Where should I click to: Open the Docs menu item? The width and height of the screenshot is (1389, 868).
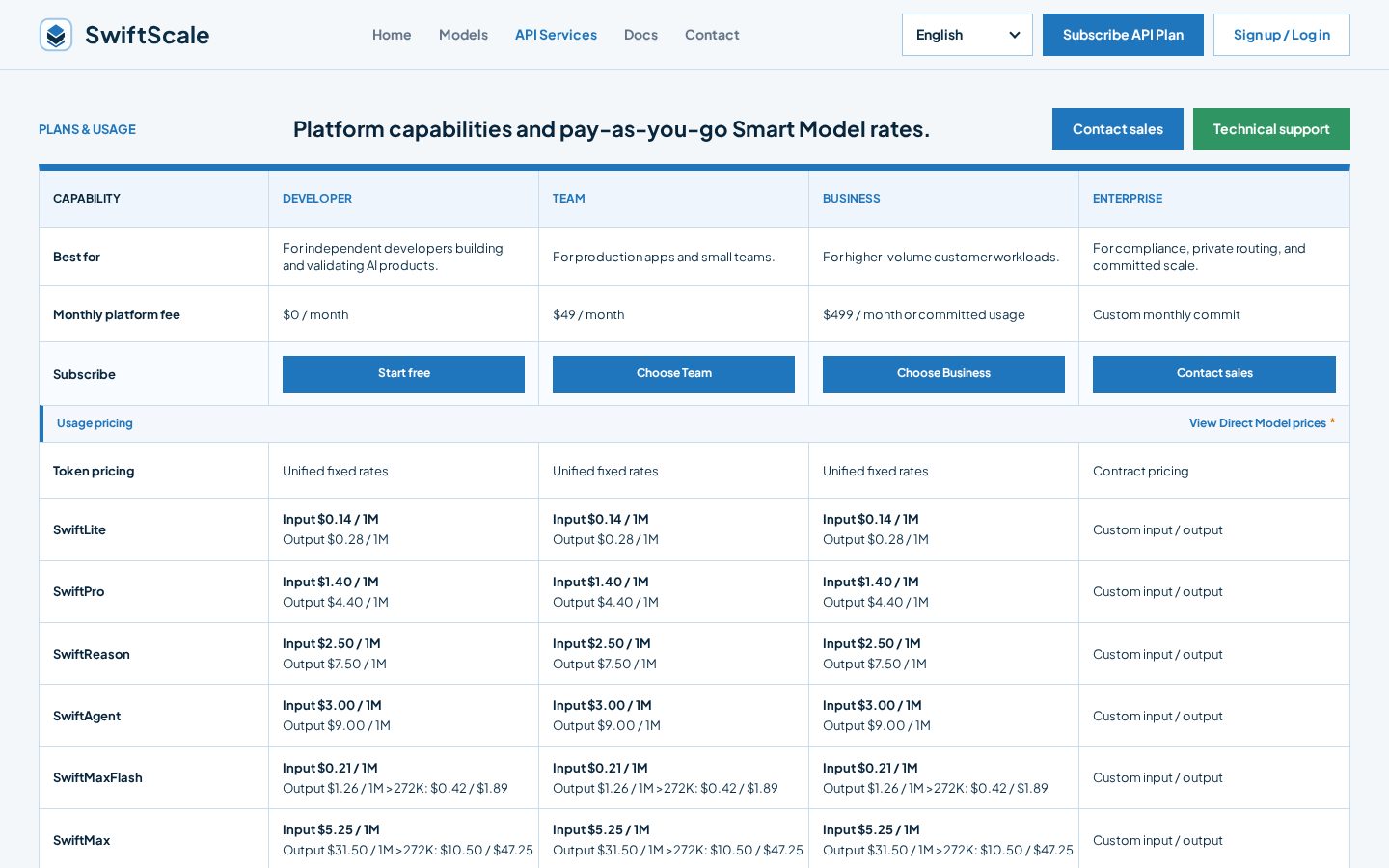(x=640, y=35)
